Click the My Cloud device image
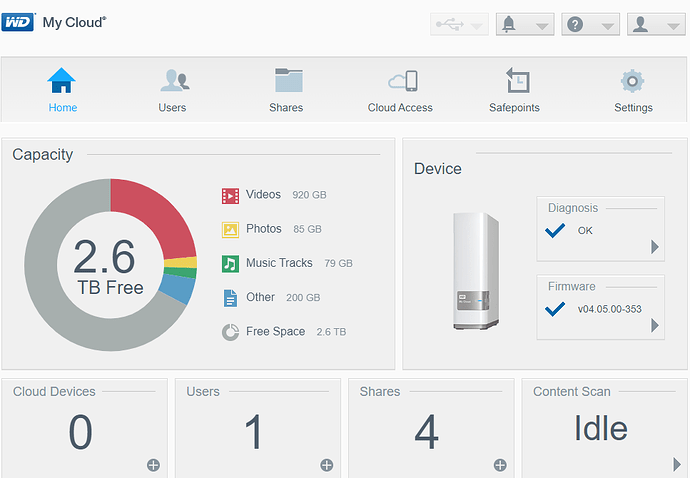This screenshot has height=478, width=690. click(476, 271)
